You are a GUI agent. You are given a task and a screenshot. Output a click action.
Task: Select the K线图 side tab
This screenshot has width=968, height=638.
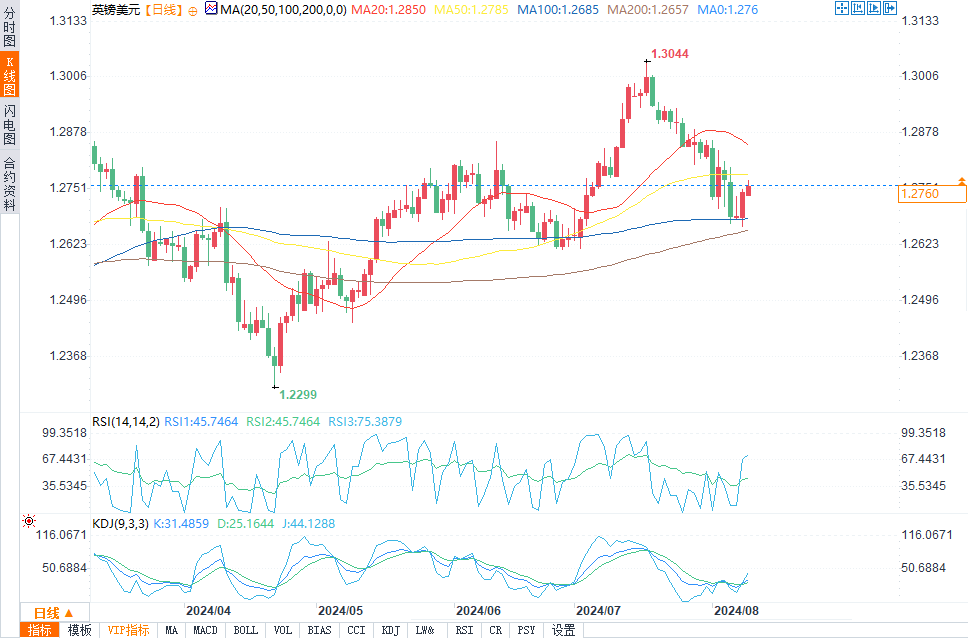(x=9, y=75)
